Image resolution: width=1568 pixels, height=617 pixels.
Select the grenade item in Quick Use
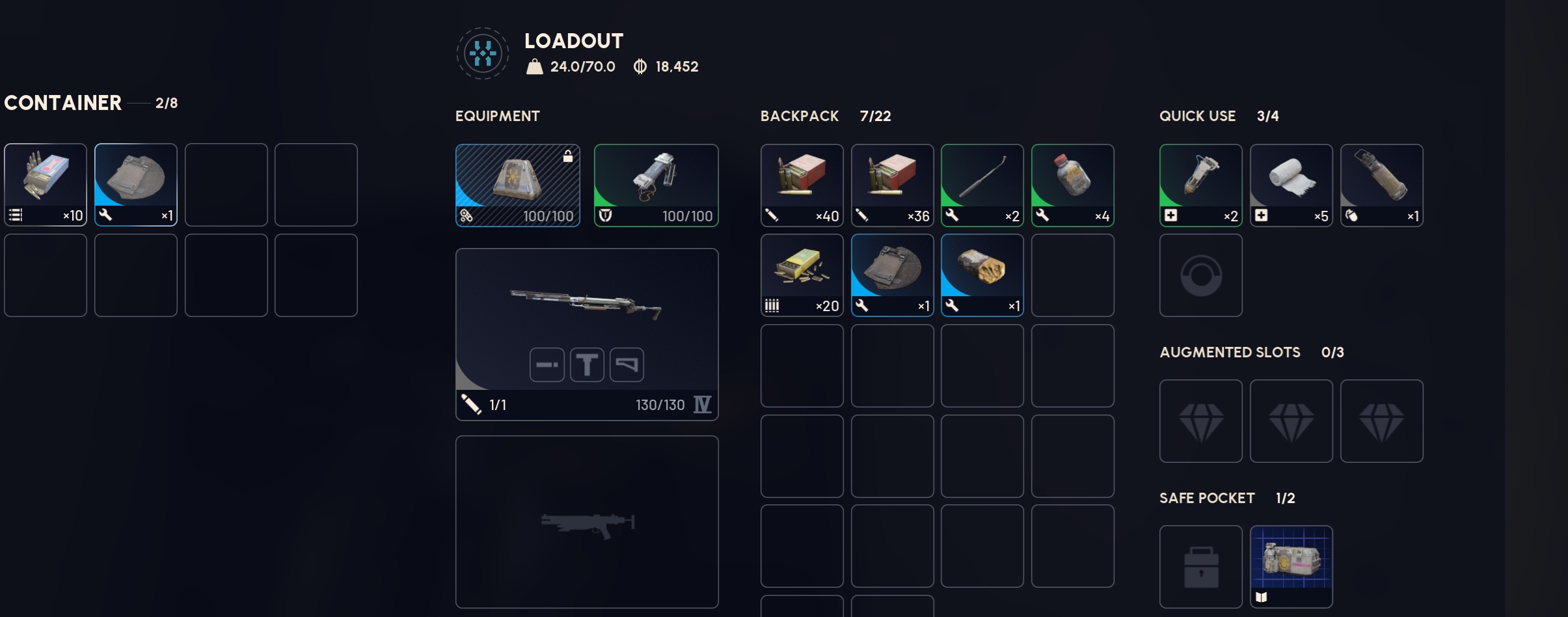[1381, 185]
